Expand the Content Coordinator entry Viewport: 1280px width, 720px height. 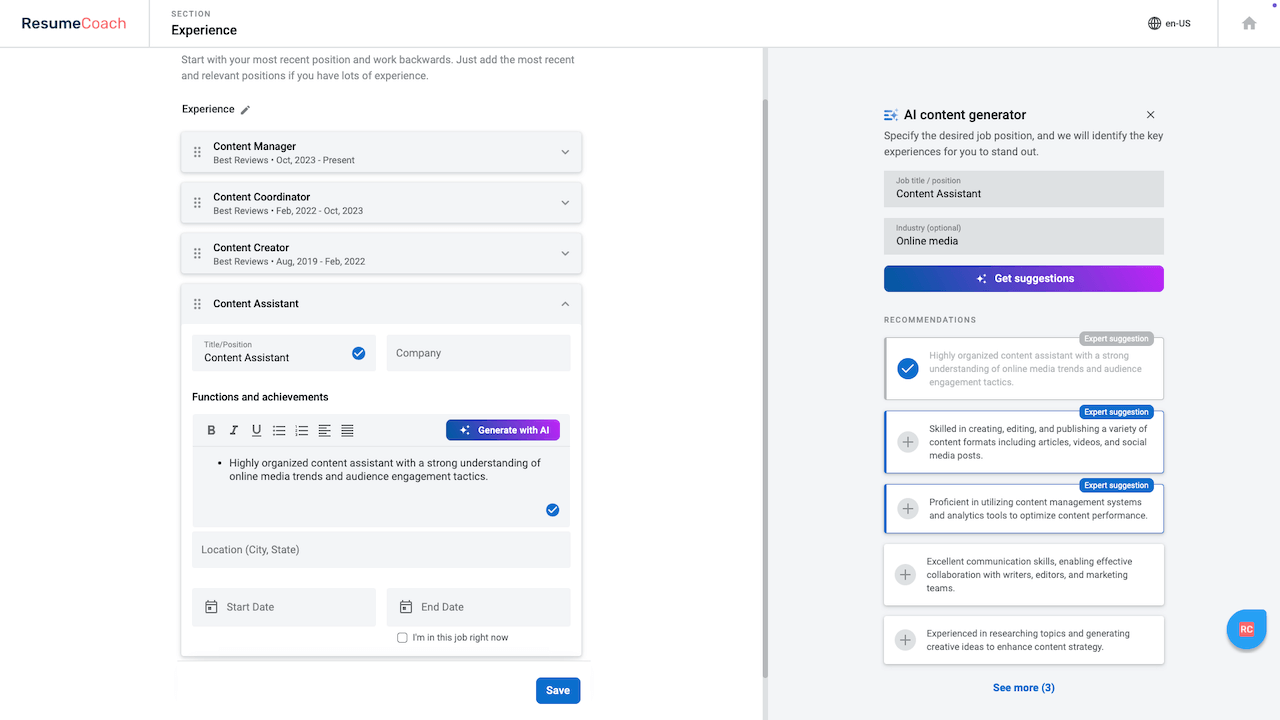[x=565, y=202]
